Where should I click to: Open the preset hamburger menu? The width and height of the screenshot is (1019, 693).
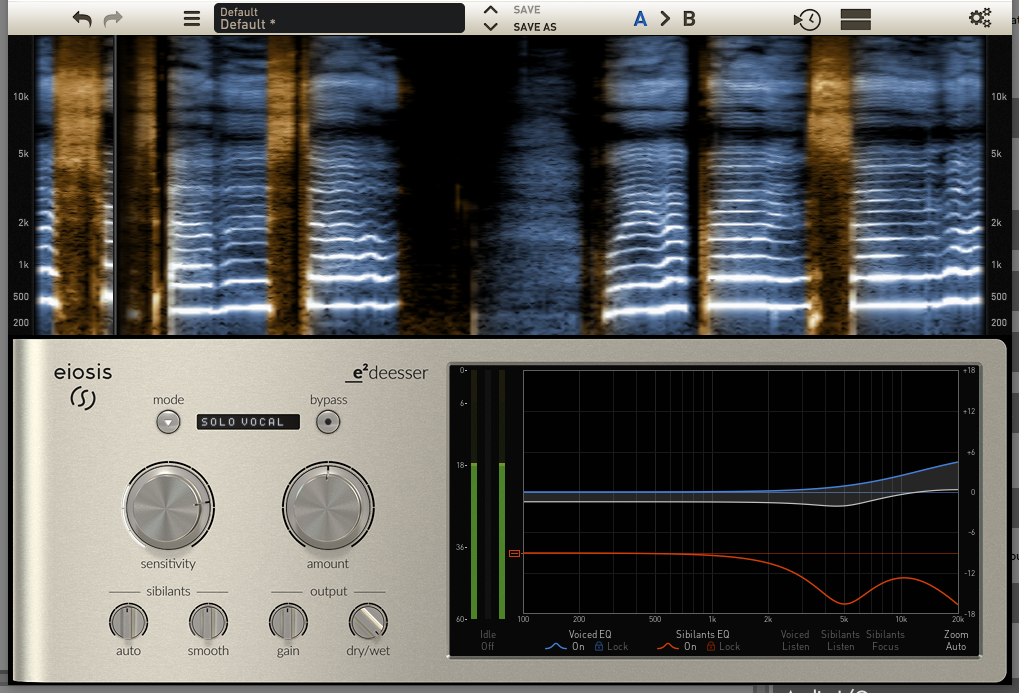(192, 19)
